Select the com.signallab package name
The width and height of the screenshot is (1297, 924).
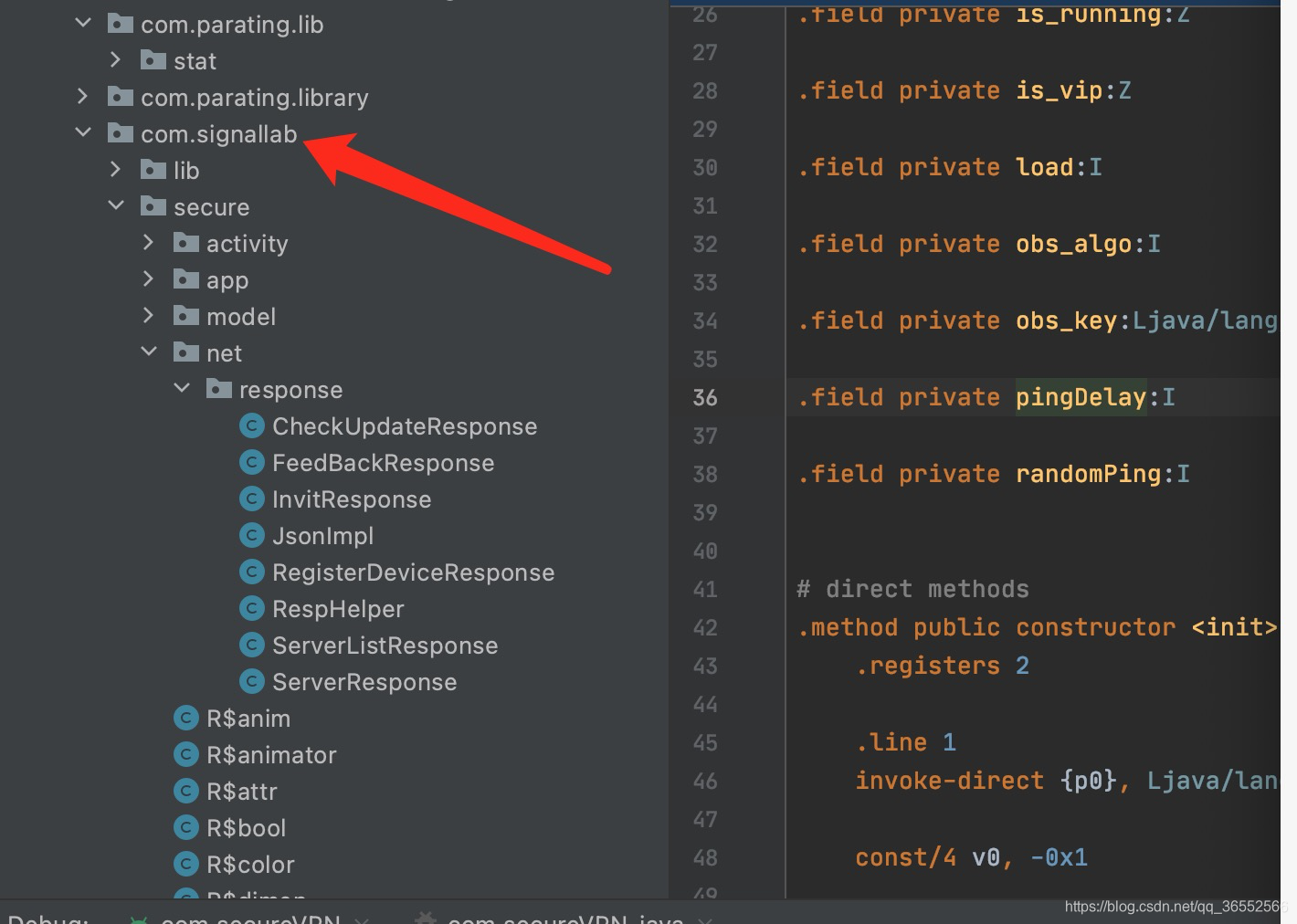point(219,134)
